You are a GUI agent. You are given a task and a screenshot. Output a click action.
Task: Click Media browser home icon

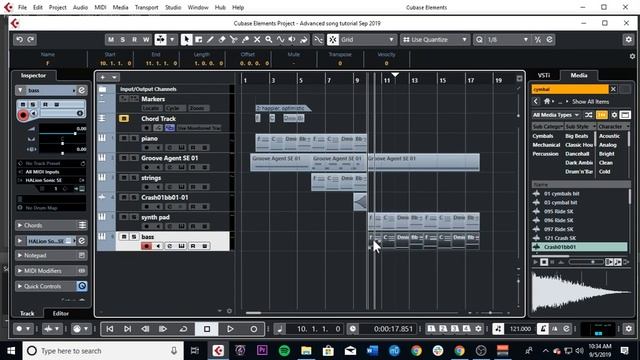(547, 102)
